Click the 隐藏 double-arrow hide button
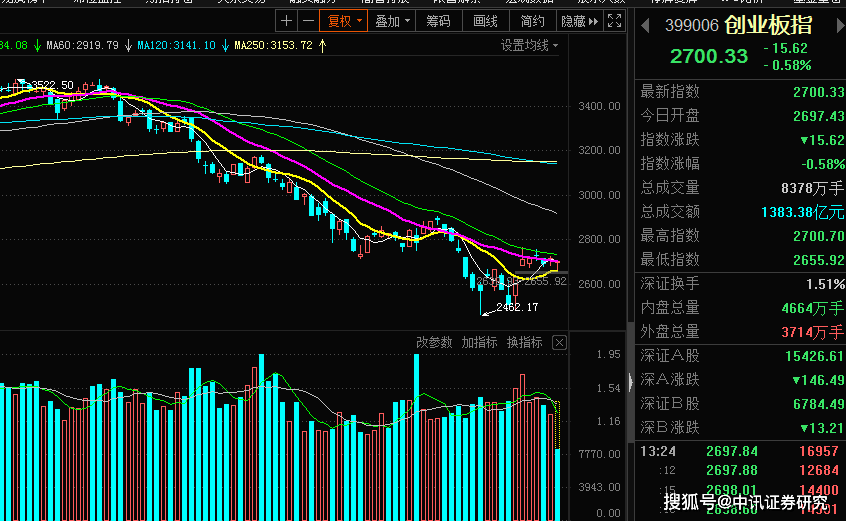The width and height of the screenshot is (846, 521). click(580, 21)
